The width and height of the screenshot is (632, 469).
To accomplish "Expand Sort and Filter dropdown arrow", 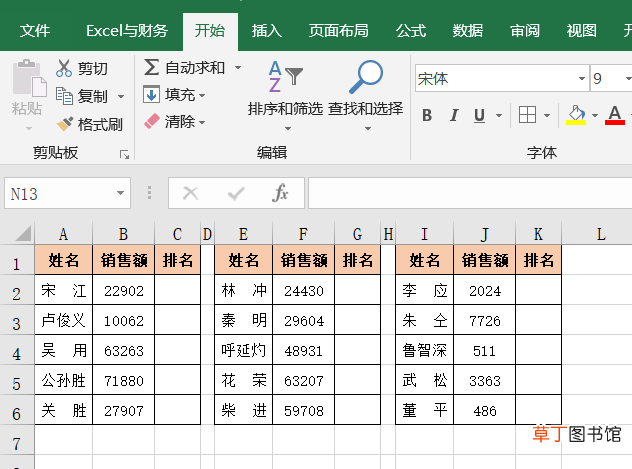I will click(x=287, y=129).
